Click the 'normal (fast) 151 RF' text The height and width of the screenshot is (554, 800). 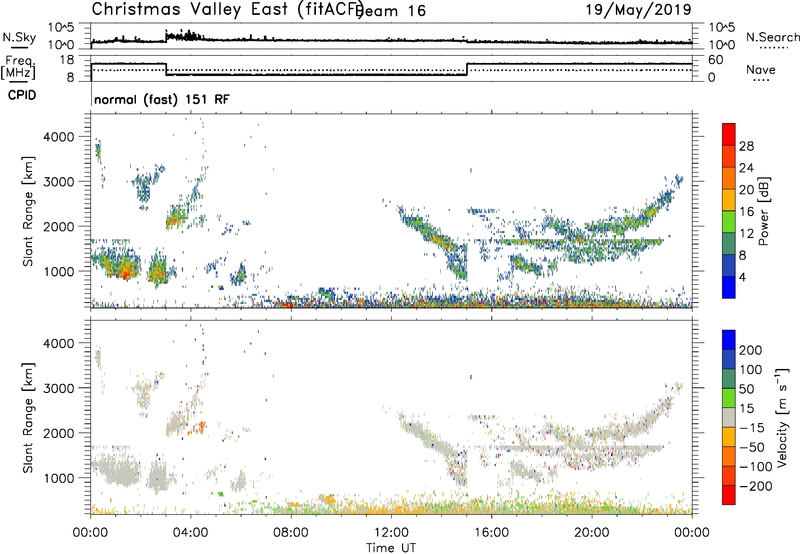point(162,99)
